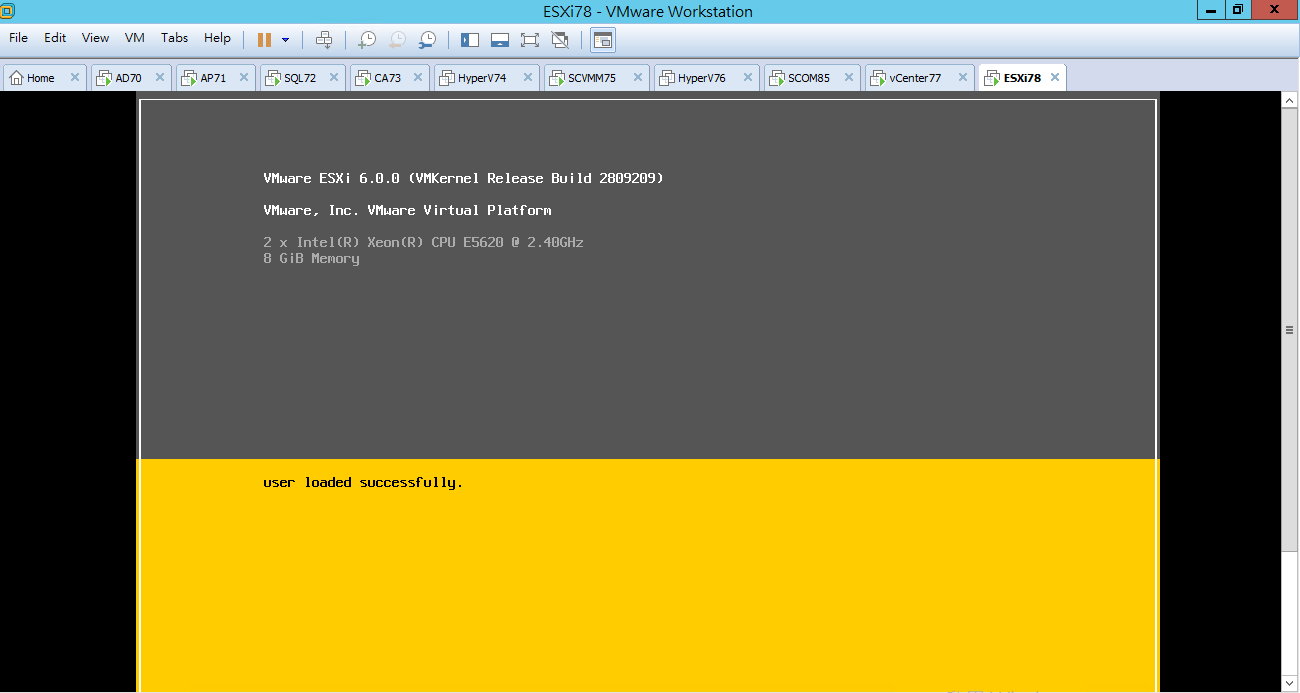This screenshot has height=693, width=1300.
Task: Click the Send Ctrl+Alt+Del toolbar icon
Action: (324, 40)
